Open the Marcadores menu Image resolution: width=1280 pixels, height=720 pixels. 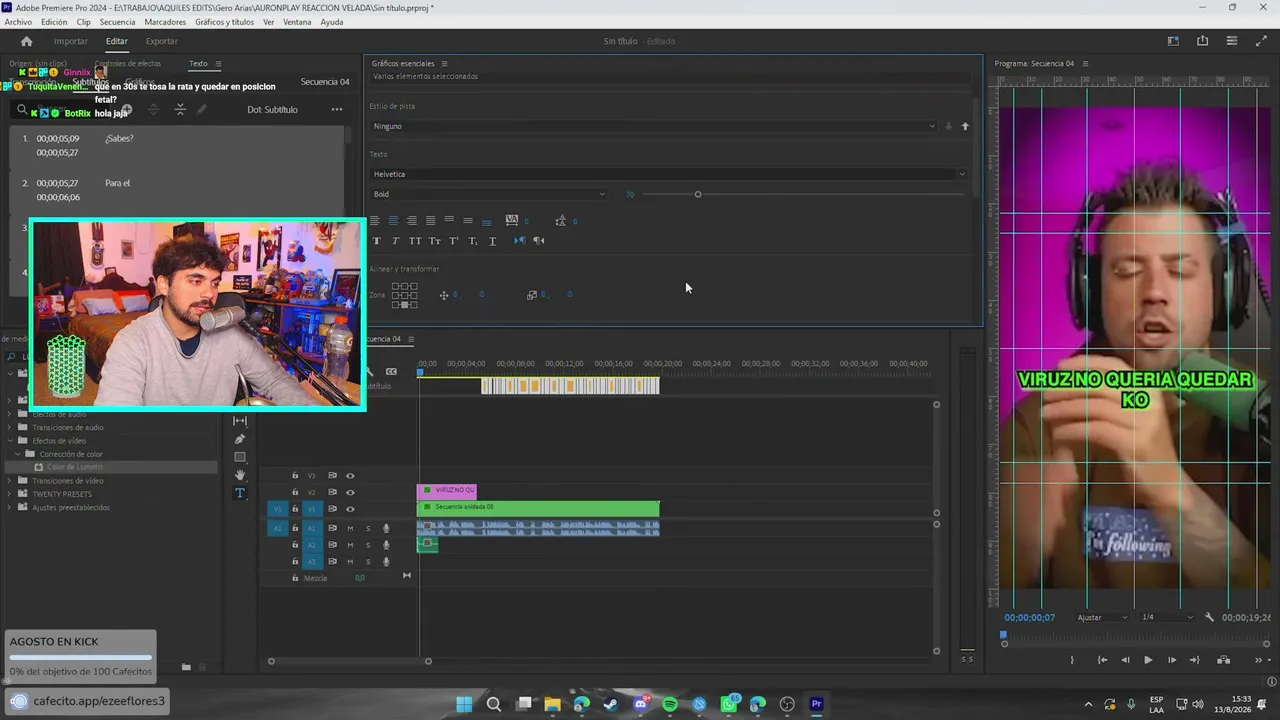click(x=165, y=22)
